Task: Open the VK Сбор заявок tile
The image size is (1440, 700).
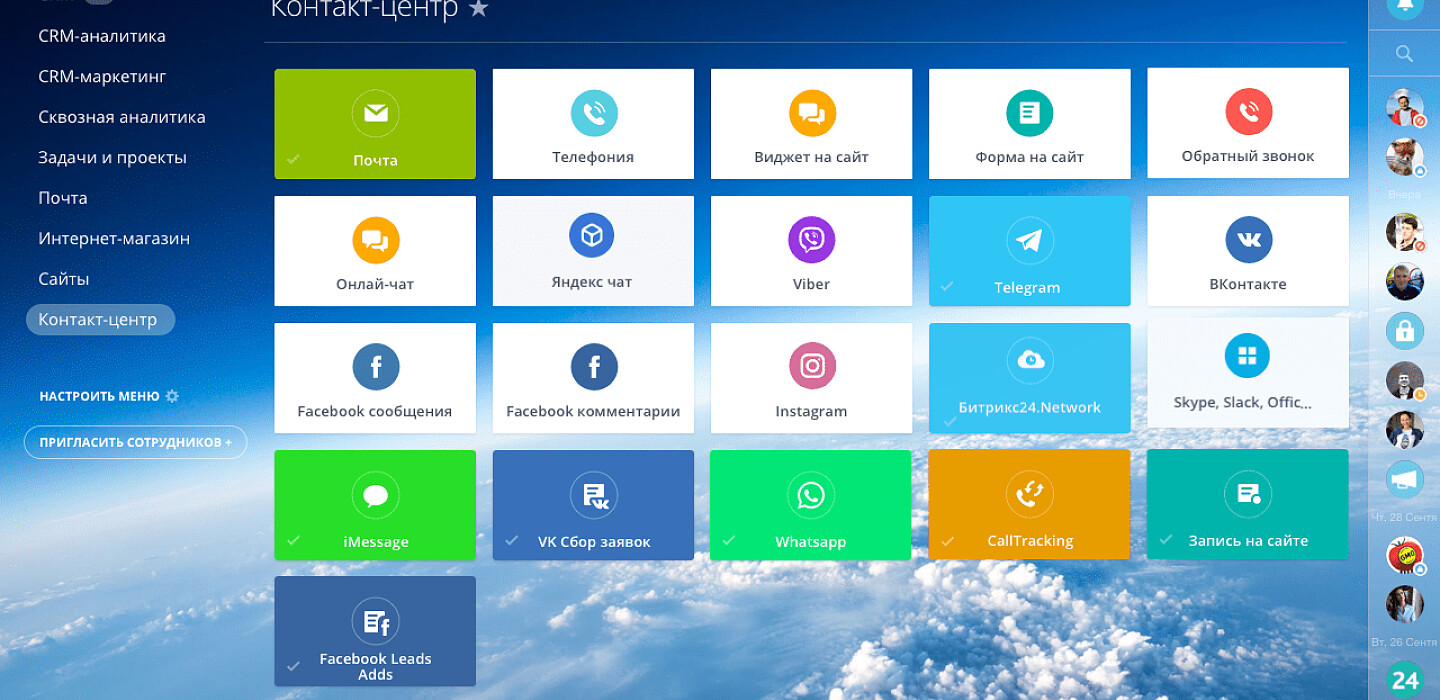Action: point(593,505)
